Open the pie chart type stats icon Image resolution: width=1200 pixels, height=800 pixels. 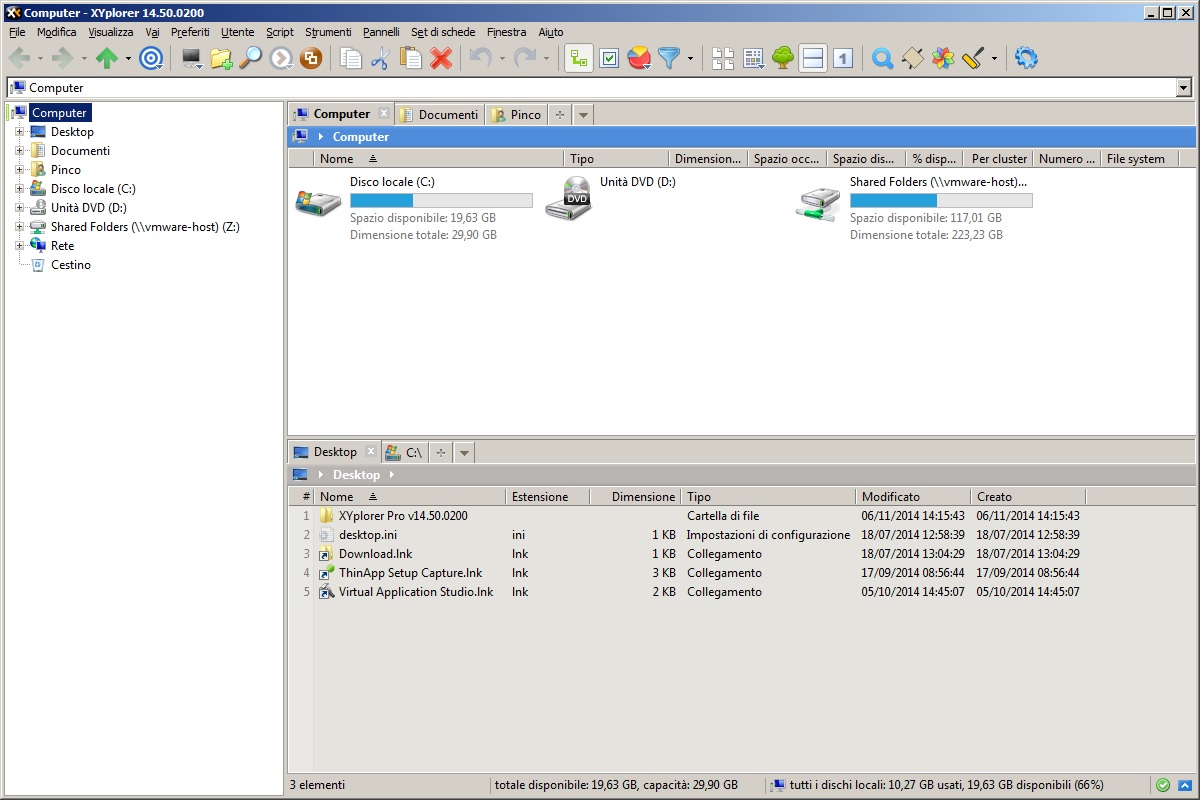(x=639, y=58)
